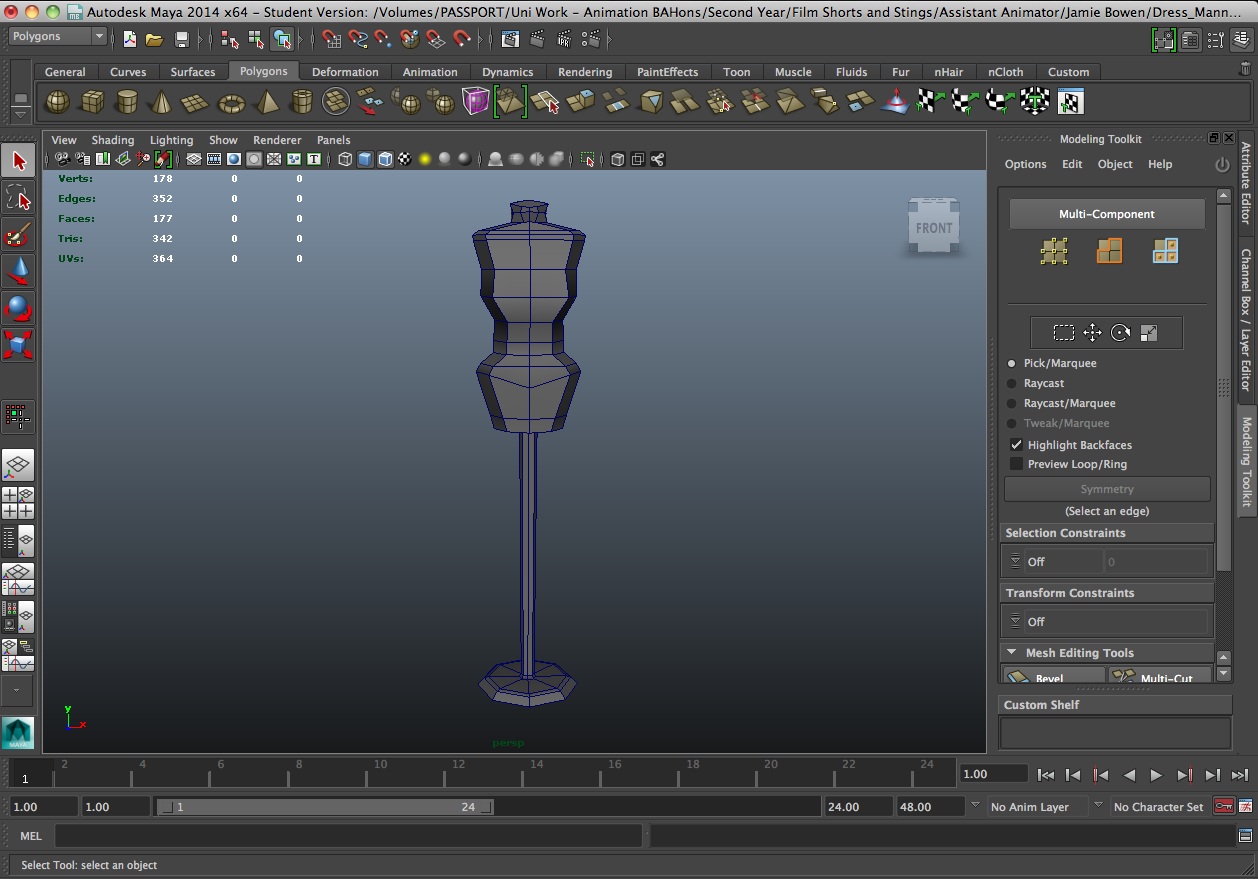The height and width of the screenshot is (879, 1258).
Task: Open the Polygons menu set dropdown
Action: tap(55, 36)
